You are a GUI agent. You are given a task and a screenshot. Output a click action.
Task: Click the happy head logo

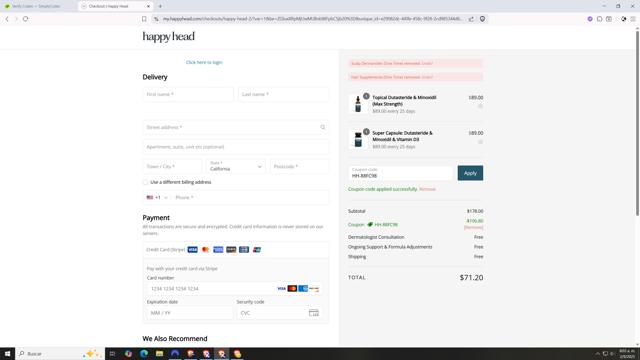click(x=169, y=37)
